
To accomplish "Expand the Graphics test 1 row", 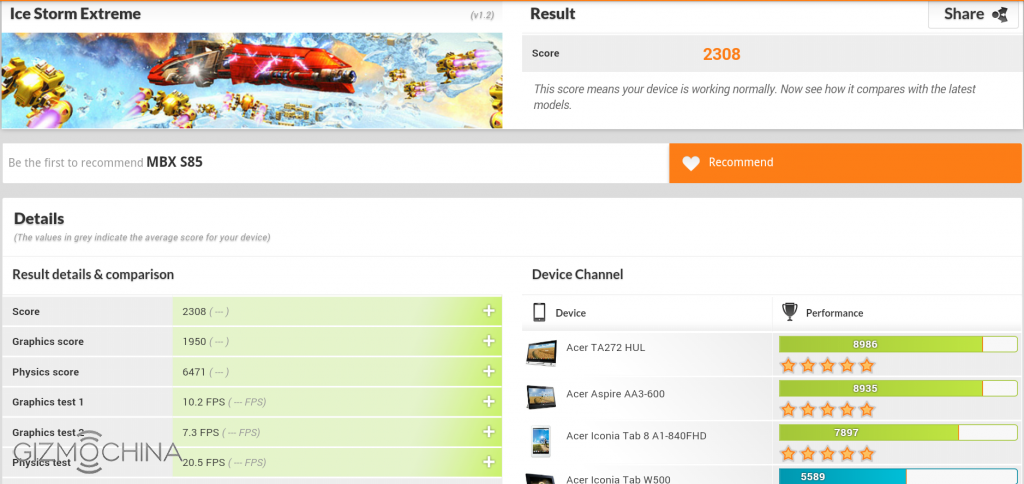I will [489, 401].
